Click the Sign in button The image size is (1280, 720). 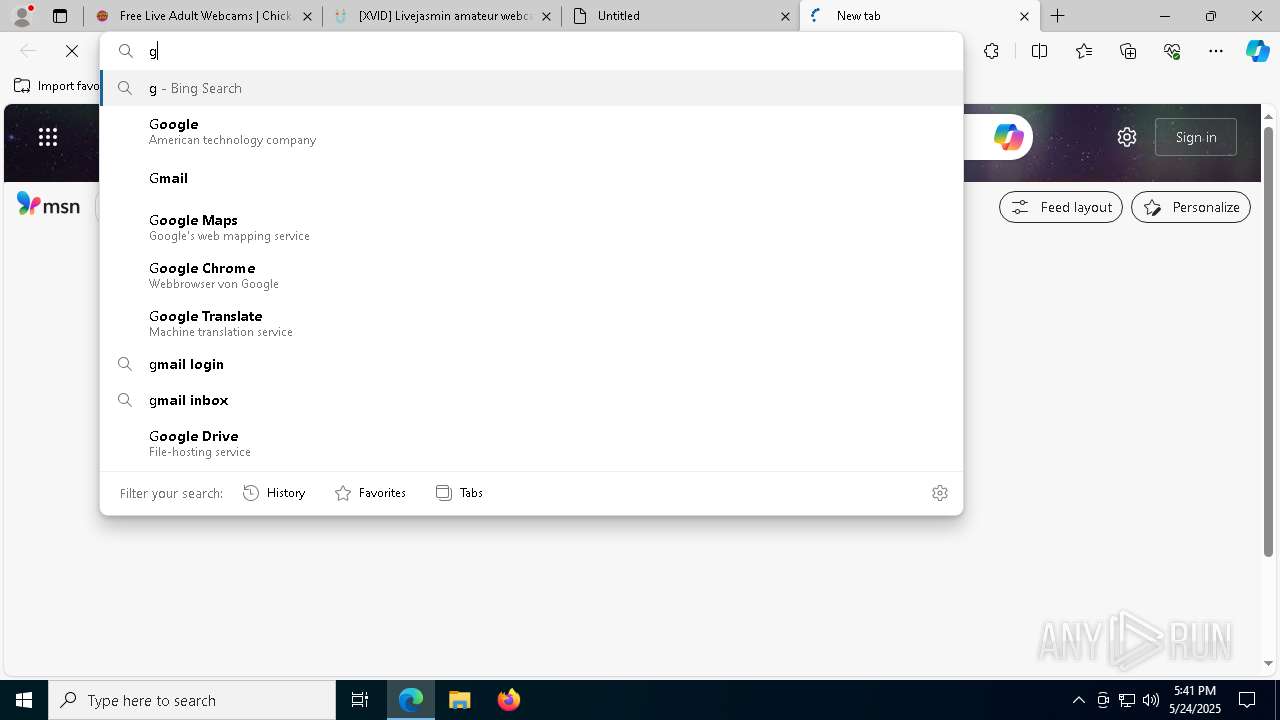1196,137
